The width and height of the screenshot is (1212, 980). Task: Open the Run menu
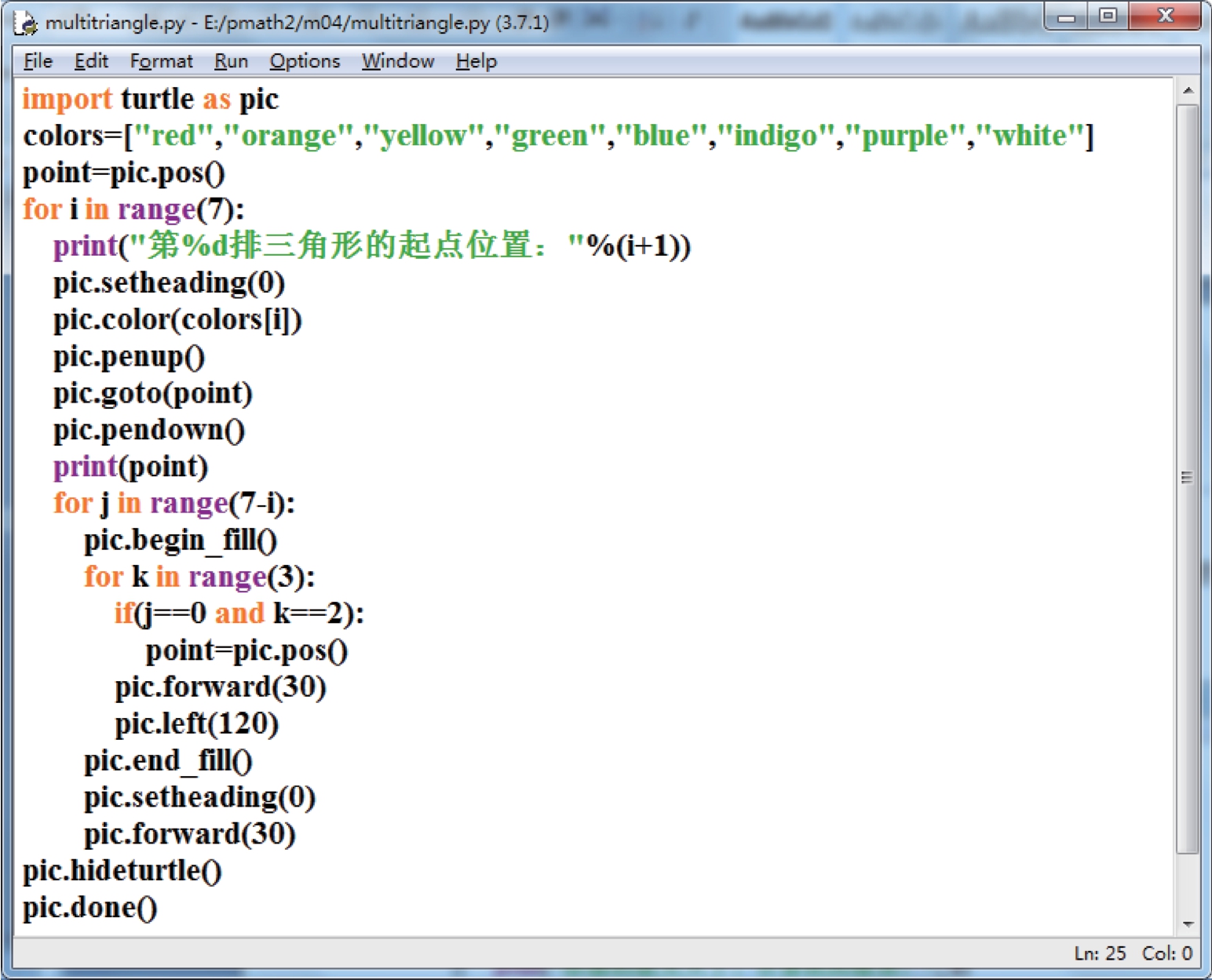coord(231,61)
